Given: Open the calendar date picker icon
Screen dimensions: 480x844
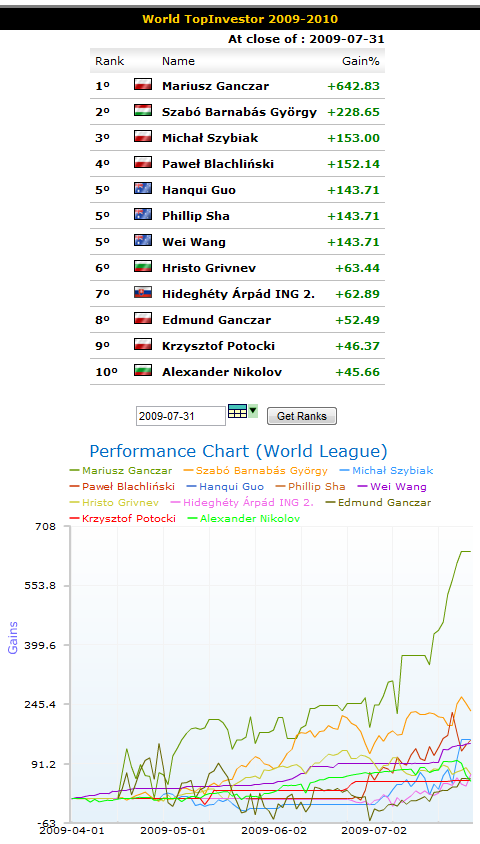Looking at the screenshot, I should tap(237, 411).
